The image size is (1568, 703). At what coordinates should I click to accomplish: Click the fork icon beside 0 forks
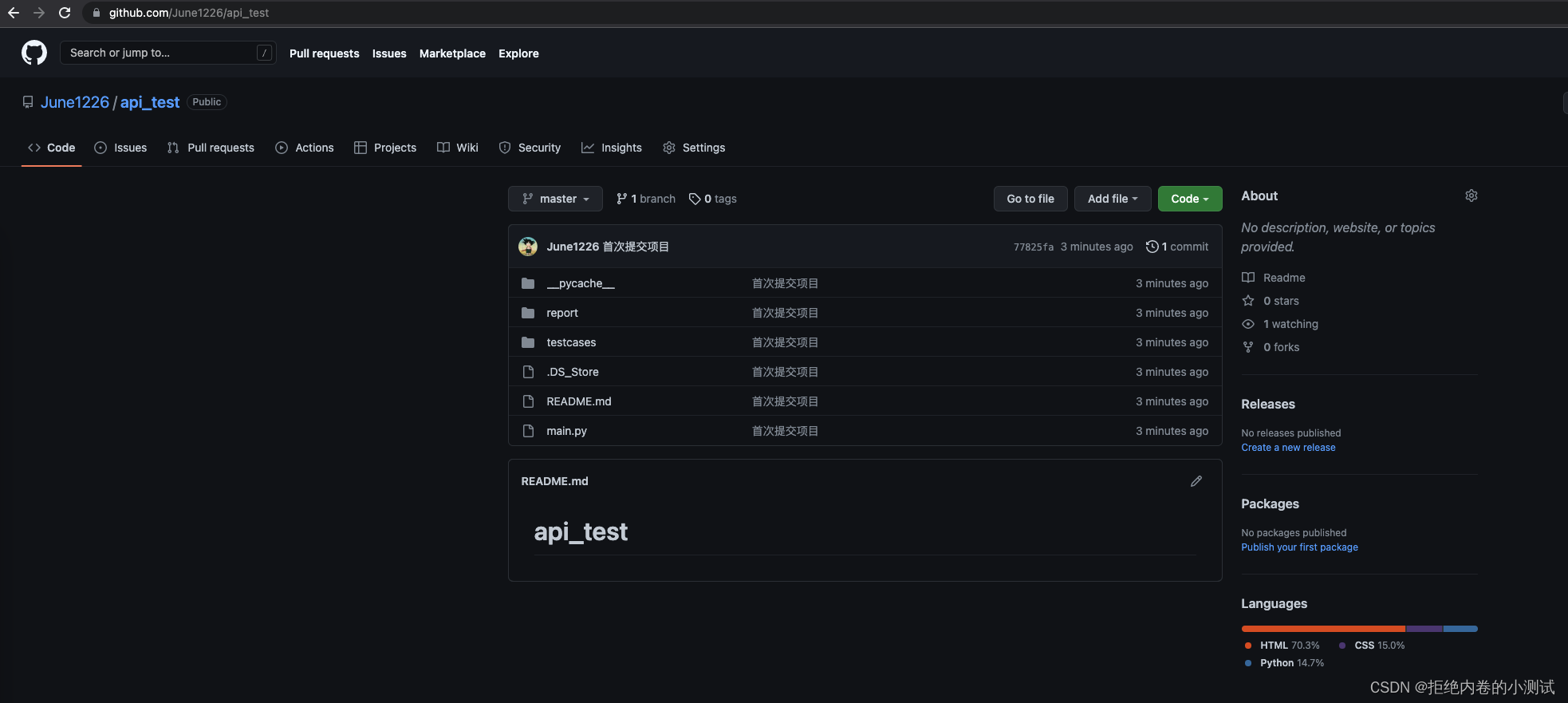(x=1248, y=347)
